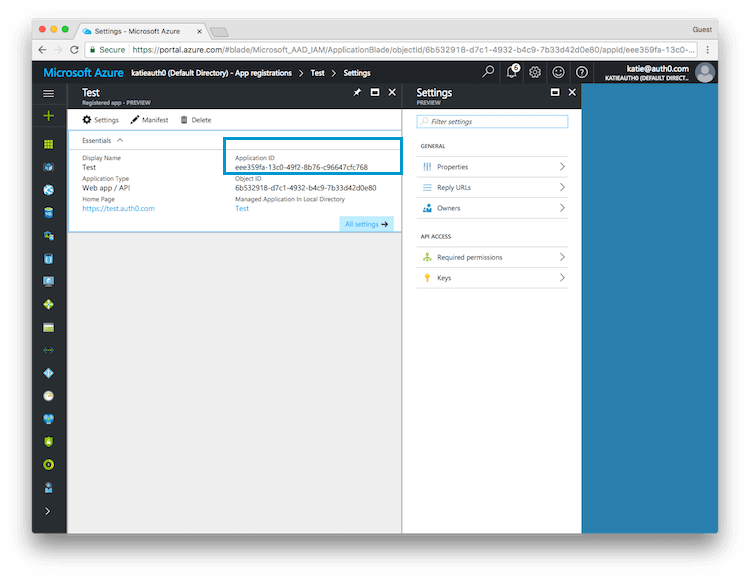Open the monitor Virtual machines sidebar icon
Image resolution: width=750 pixels, height=579 pixels.
[48, 281]
